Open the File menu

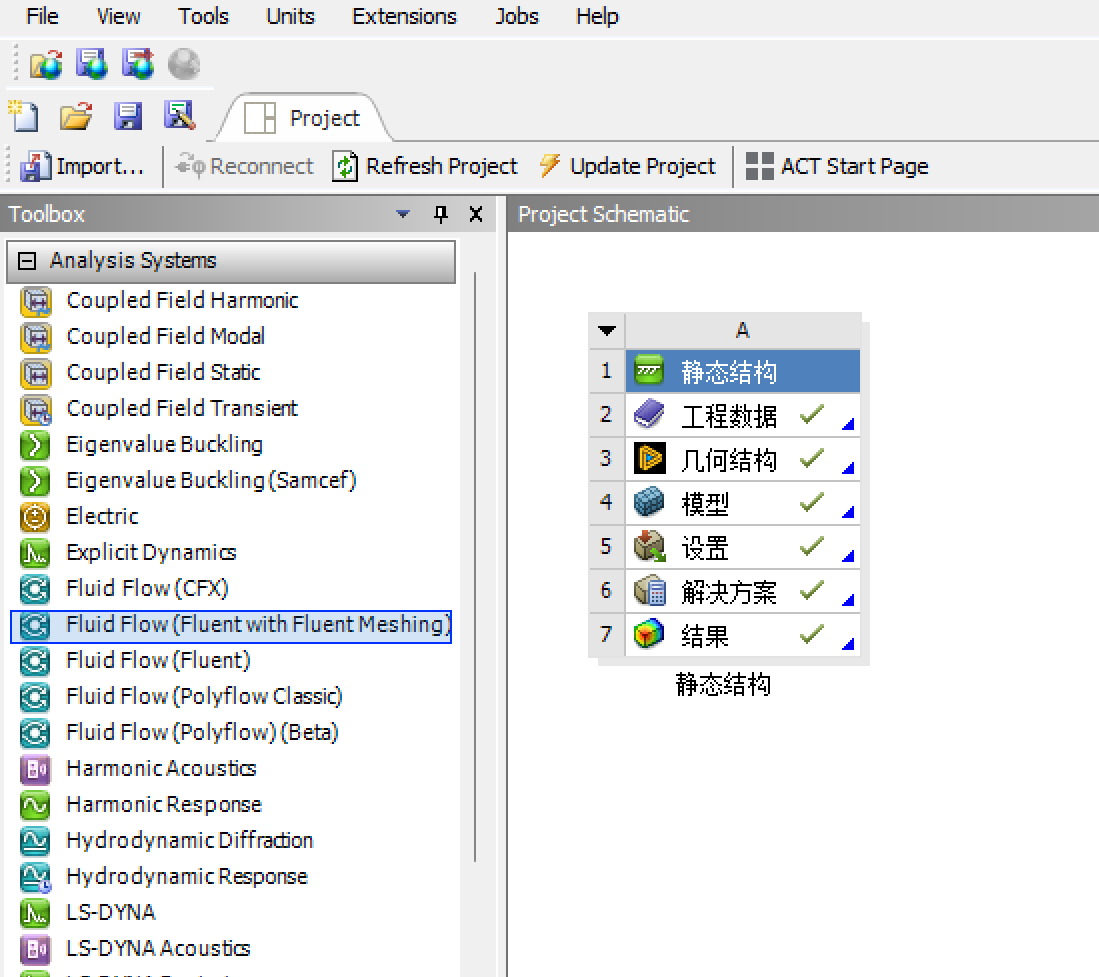coord(42,16)
